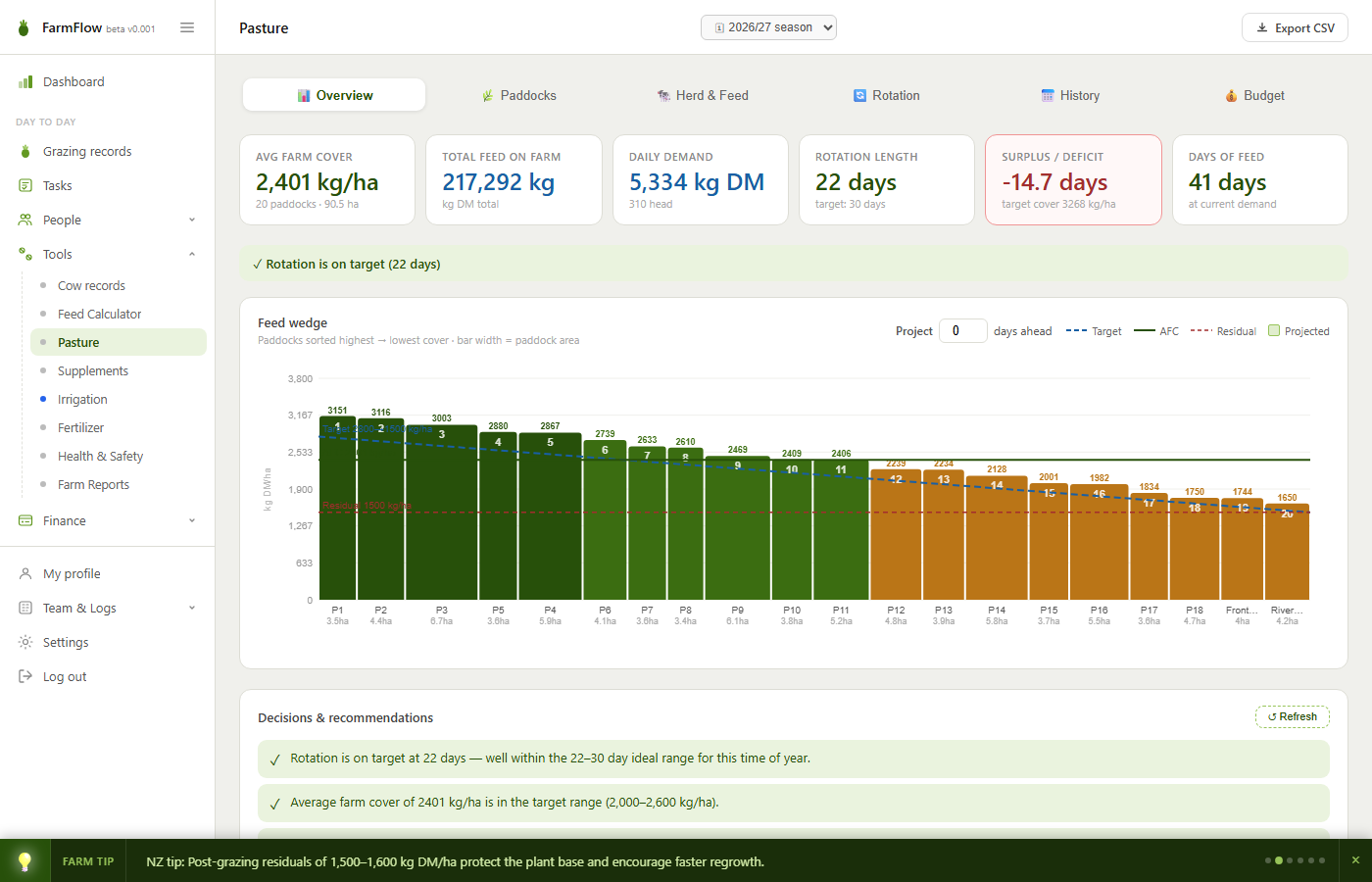Export data with Export CSV button
This screenshot has height=882, width=1372.
[1295, 27]
